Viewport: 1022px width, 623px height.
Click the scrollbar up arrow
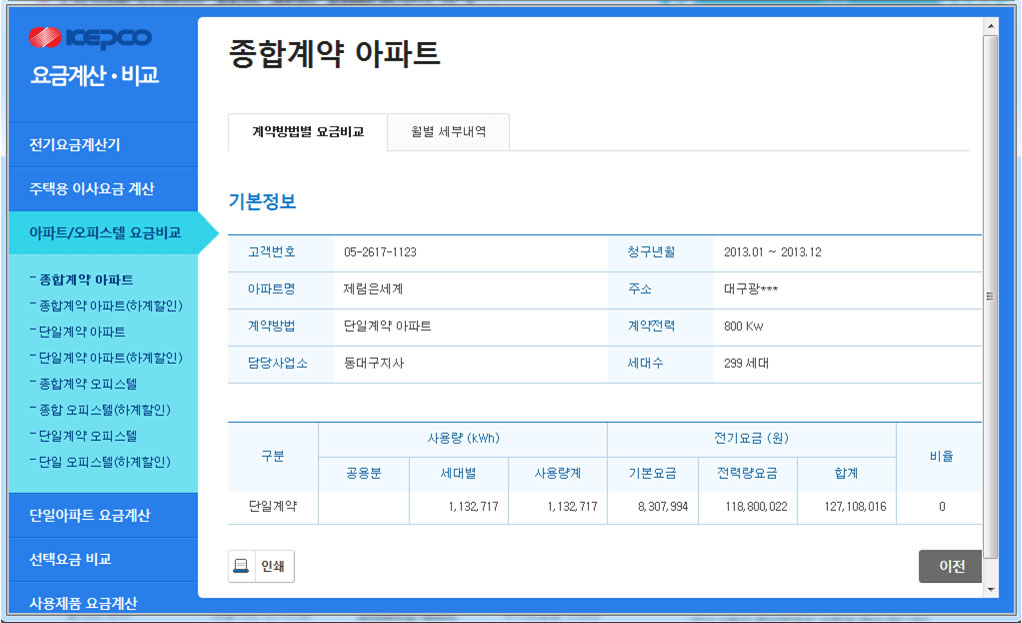(991, 26)
